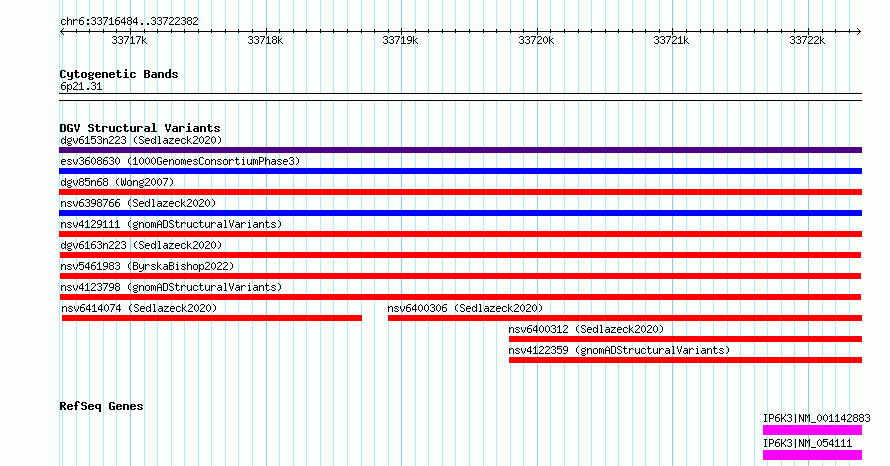The width and height of the screenshot is (890, 466).
Task: Open dgv6163n223 (Sedlazeck2020) variant label
Action: 141,245
